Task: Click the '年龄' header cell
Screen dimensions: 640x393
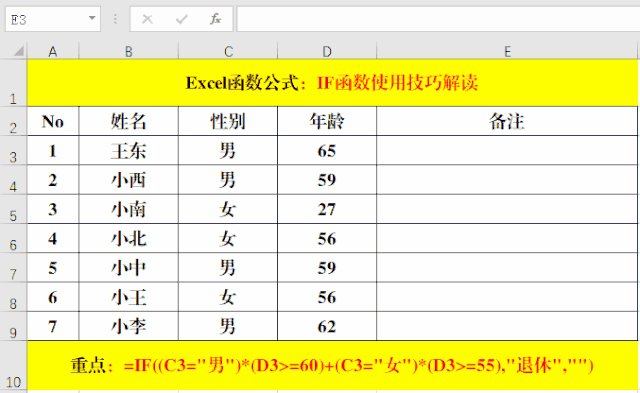Action: pyautogui.click(x=327, y=122)
